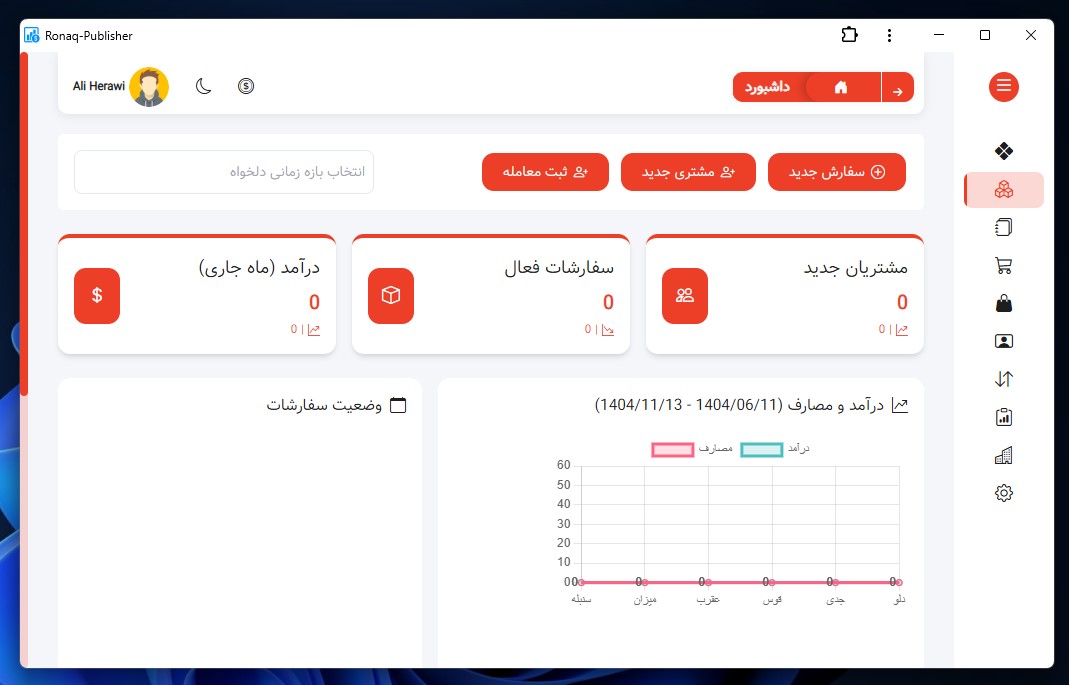Open the reports clipboard chart icon
This screenshot has height=685, width=1069.
coord(1004,417)
